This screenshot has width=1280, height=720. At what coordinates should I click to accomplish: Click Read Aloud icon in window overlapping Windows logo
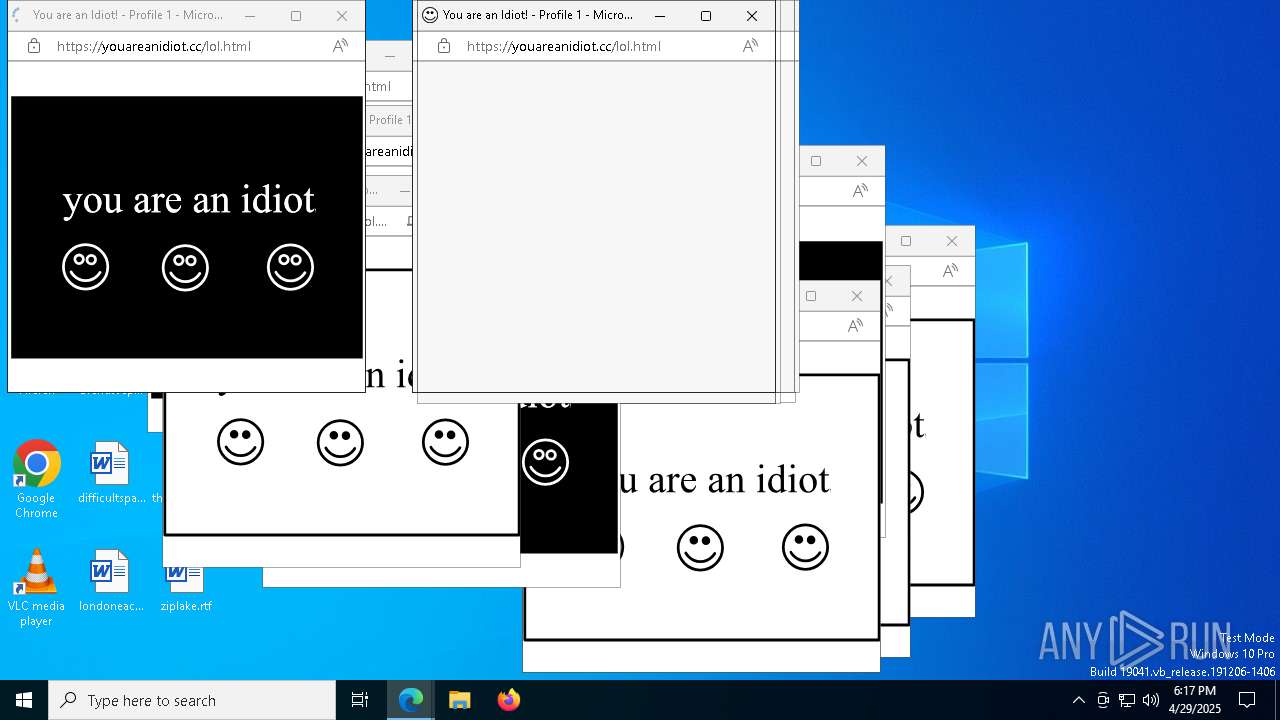click(x=950, y=271)
